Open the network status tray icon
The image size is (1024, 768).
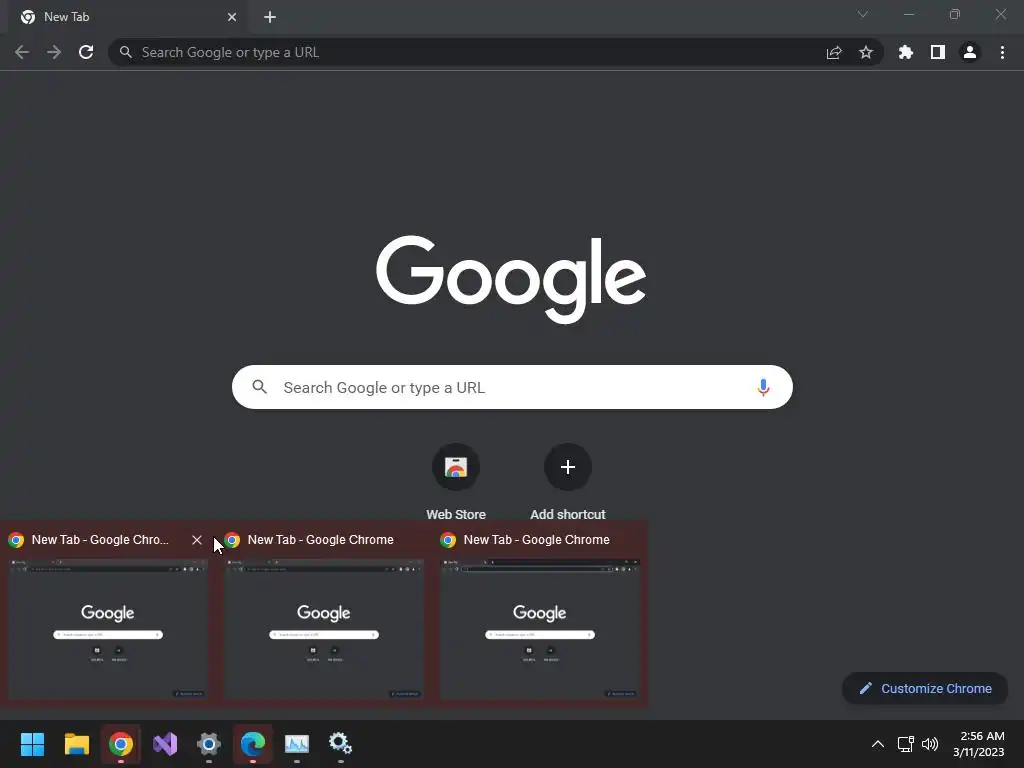(905, 744)
